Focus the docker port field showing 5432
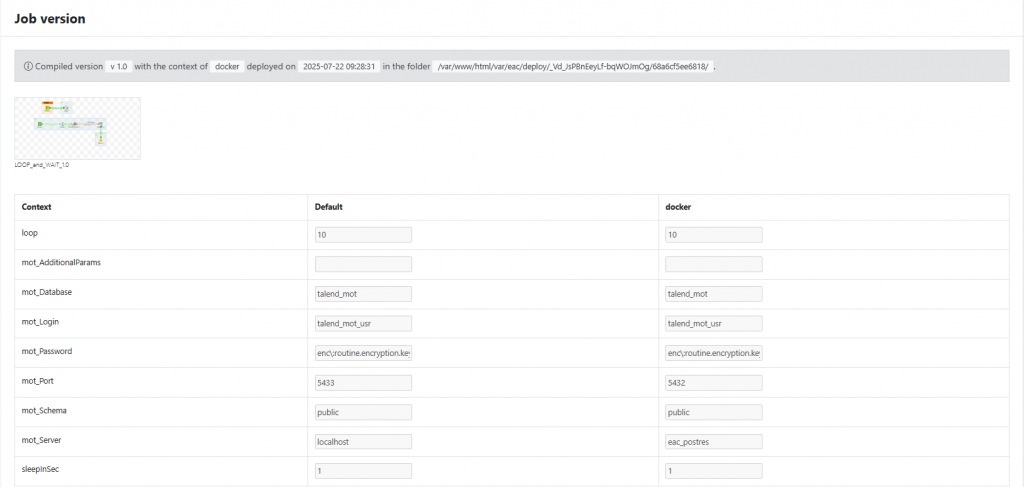The height and width of the screenshot is (487, 1024). pos(713,383)
